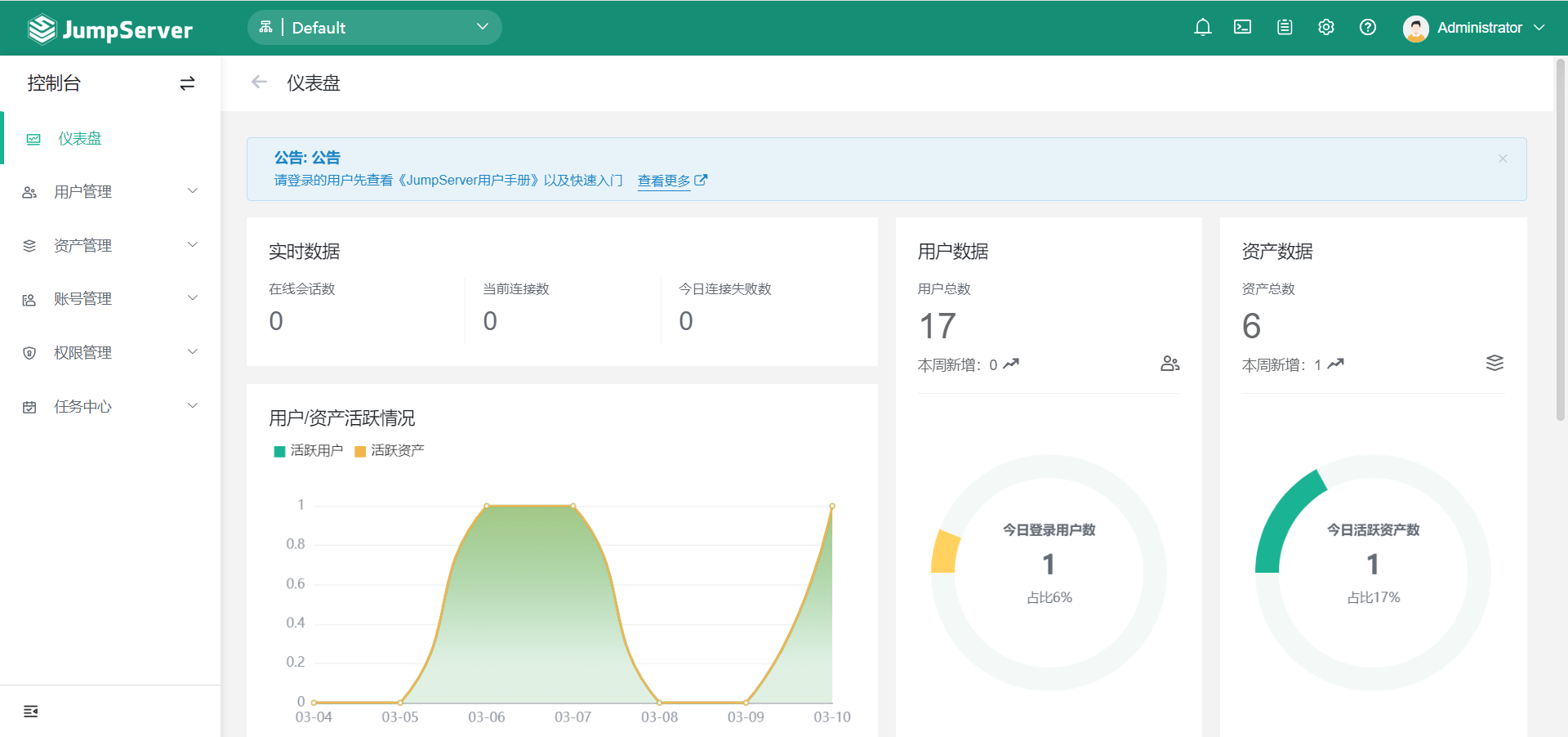Click the 资产总数 value 6
This screenshot has height=737, width=1568.
pos(1251,327)
